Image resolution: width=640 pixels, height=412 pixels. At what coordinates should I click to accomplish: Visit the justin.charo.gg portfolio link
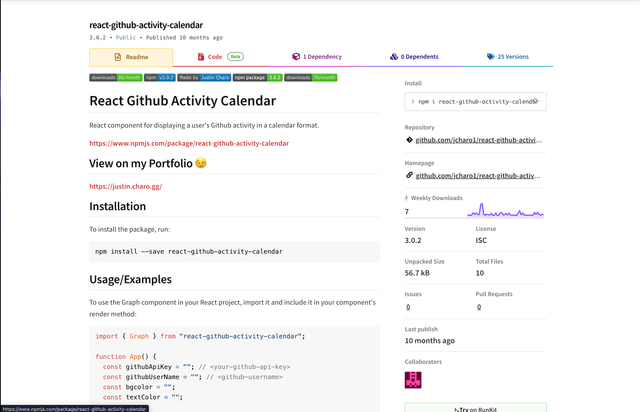[125, 186]
